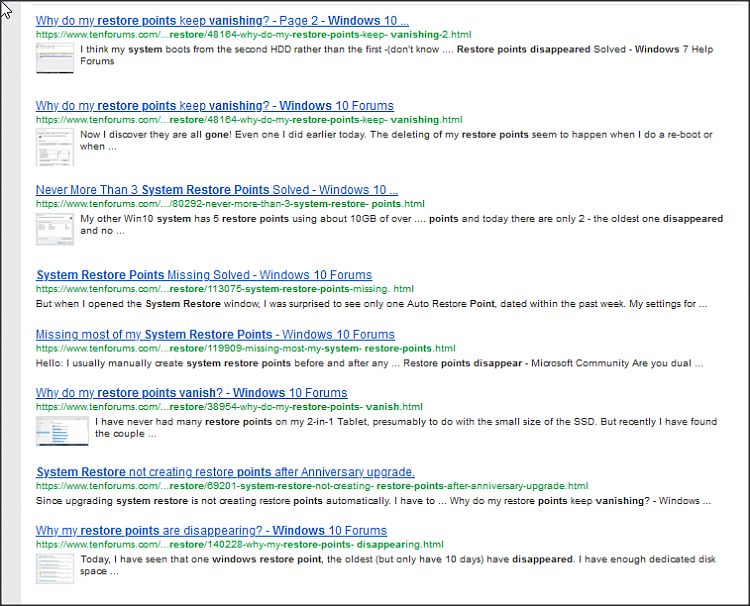The height and width of the screenshot is (606, 750).
Task: Click green URL '140228-why-my-restore-points- disappearing.html'
Action: pos(240,545)
